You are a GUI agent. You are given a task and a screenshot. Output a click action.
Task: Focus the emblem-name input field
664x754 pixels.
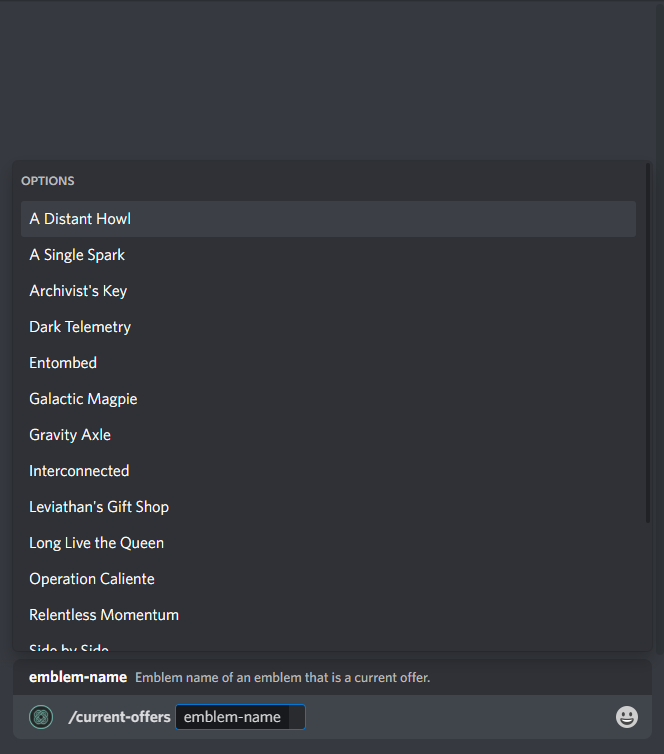(x=240, y=717)
